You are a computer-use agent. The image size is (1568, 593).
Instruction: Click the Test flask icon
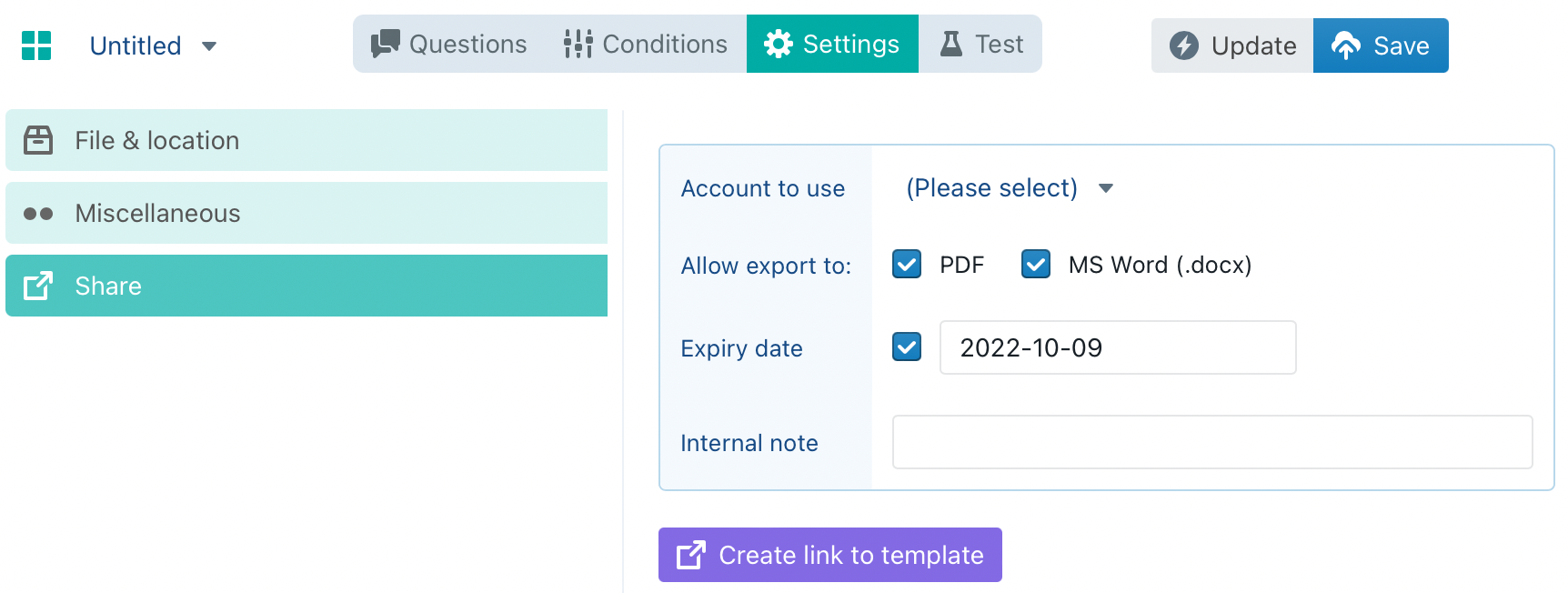(x=950, y=44)
